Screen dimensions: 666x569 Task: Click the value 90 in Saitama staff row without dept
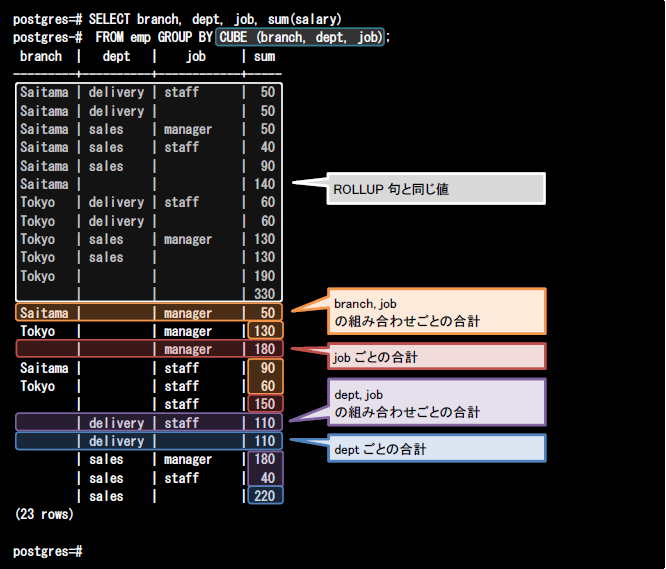coord(268,368)
